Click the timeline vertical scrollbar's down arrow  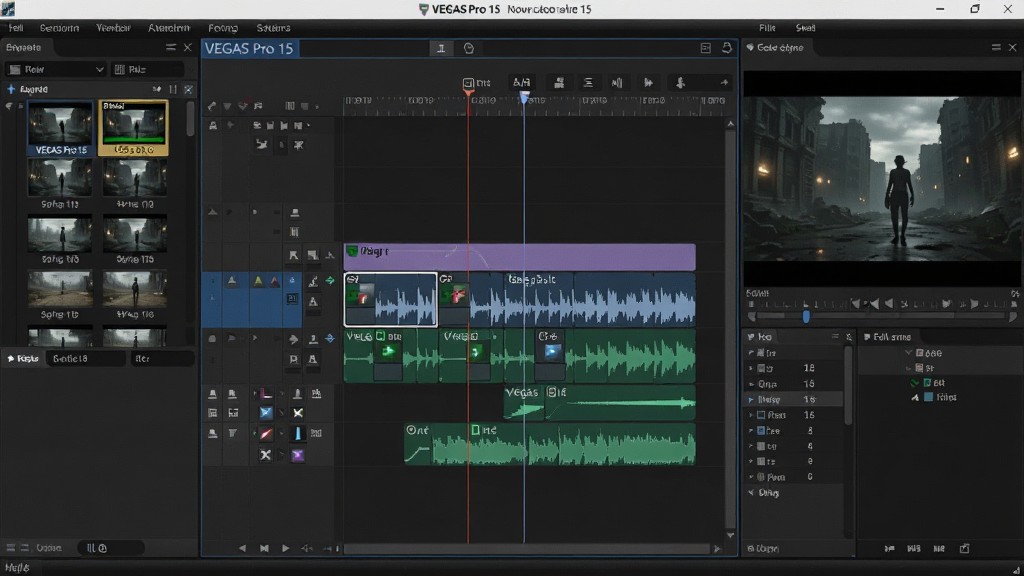pos(730,535)
